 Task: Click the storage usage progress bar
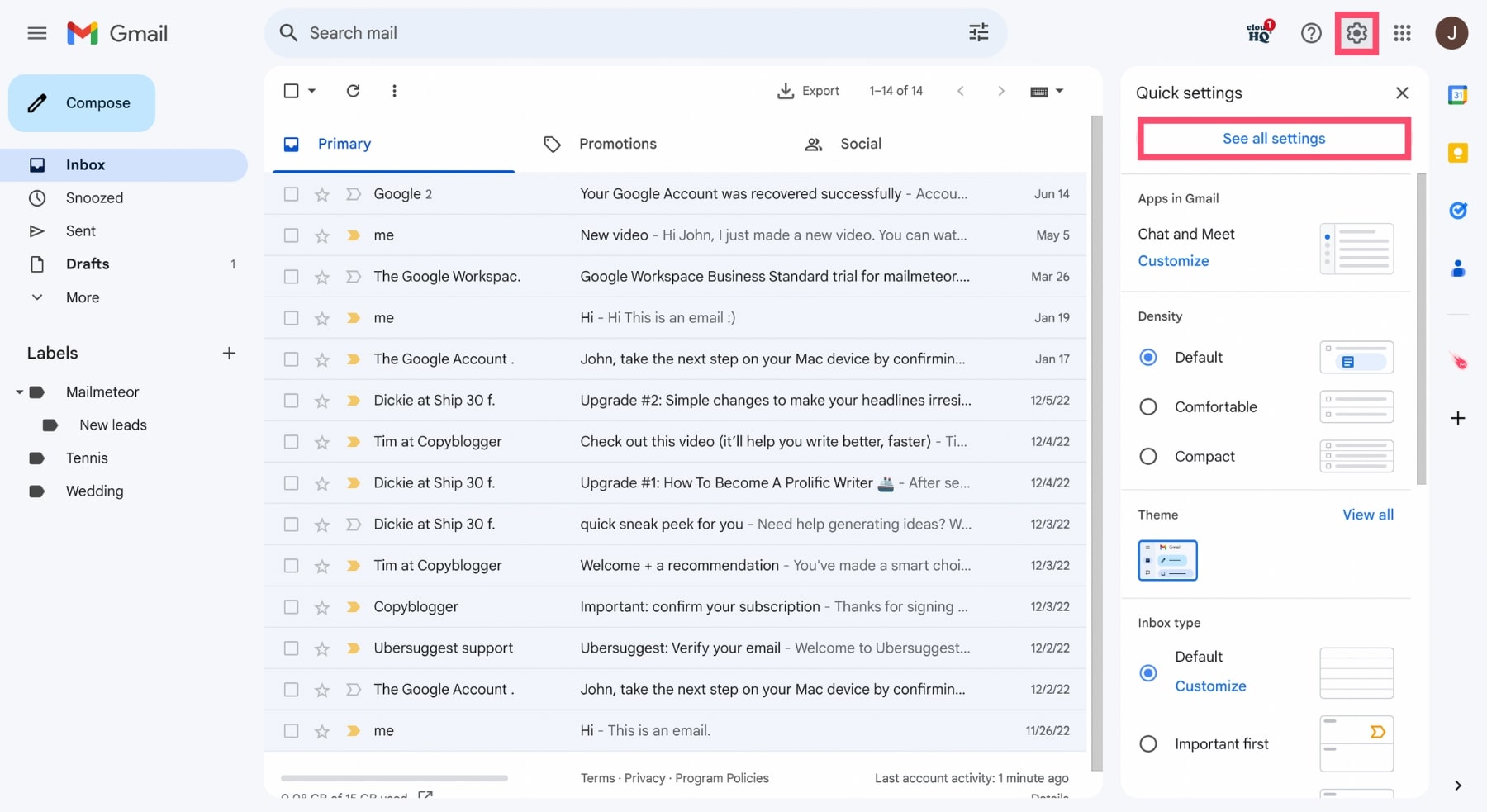coord(393,778)
